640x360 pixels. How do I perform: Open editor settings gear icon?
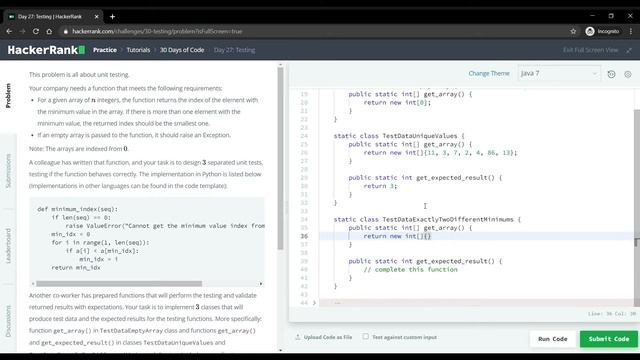pos(628,74)
